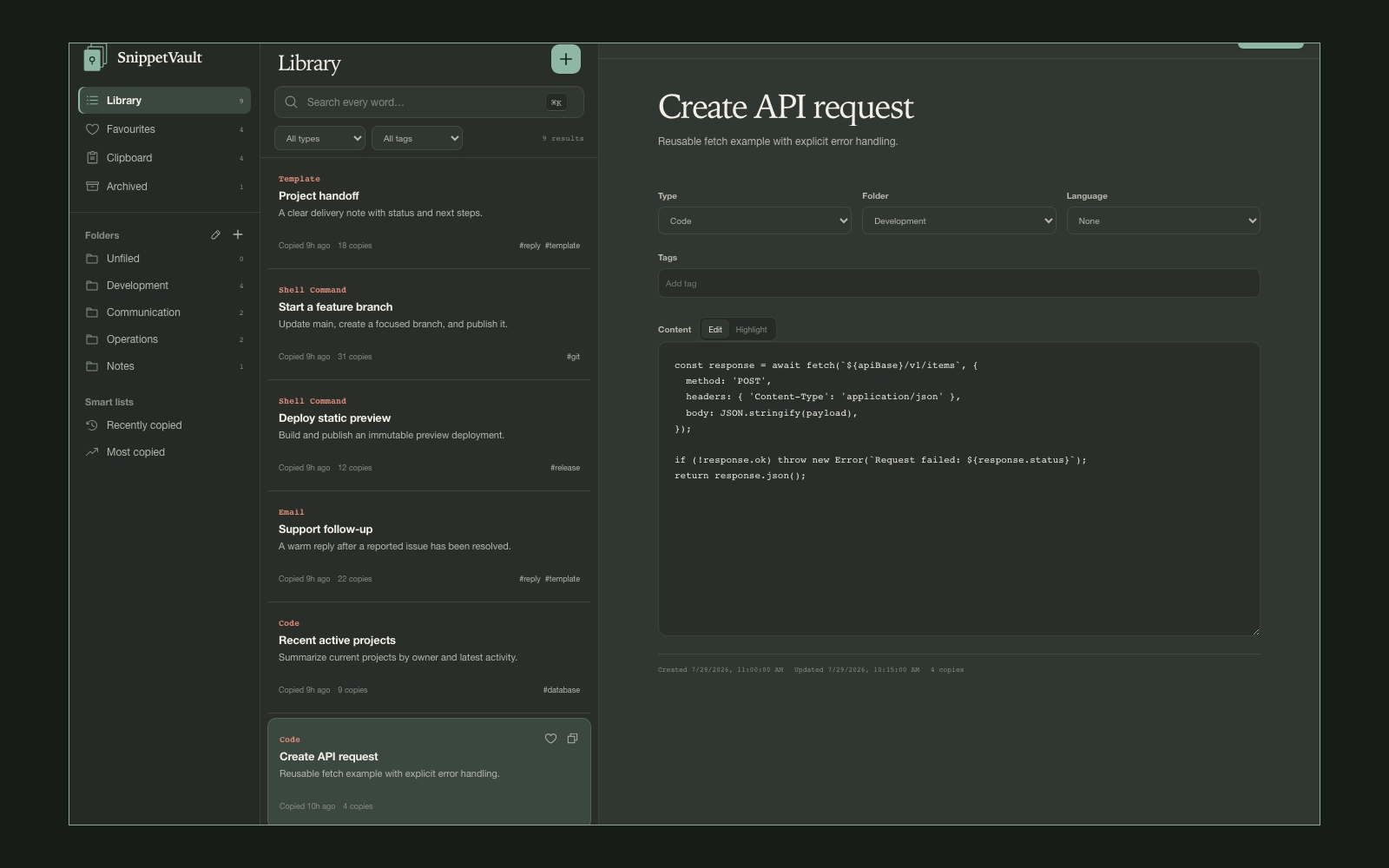This screenshot has height=868, width=1389.
Task: Click the #database tag
Action: 562,690
